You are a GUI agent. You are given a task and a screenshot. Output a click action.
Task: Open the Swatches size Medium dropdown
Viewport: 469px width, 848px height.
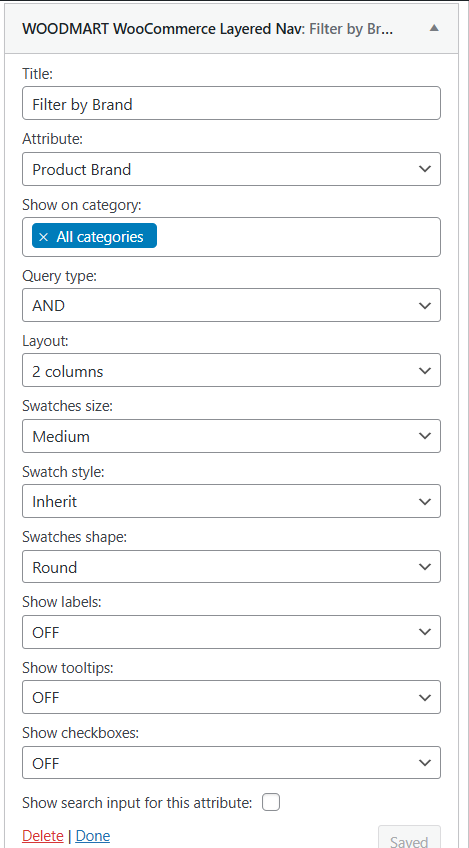click(232, 436)
